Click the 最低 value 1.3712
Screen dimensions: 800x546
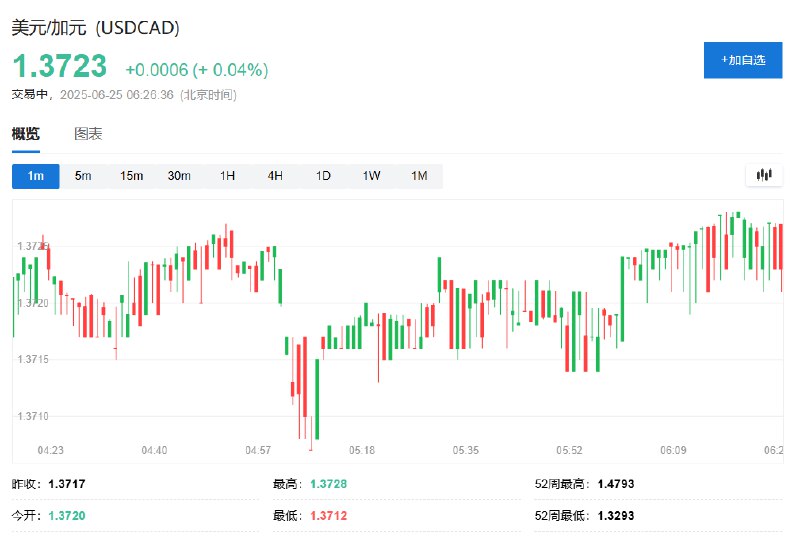coord(329,515)
